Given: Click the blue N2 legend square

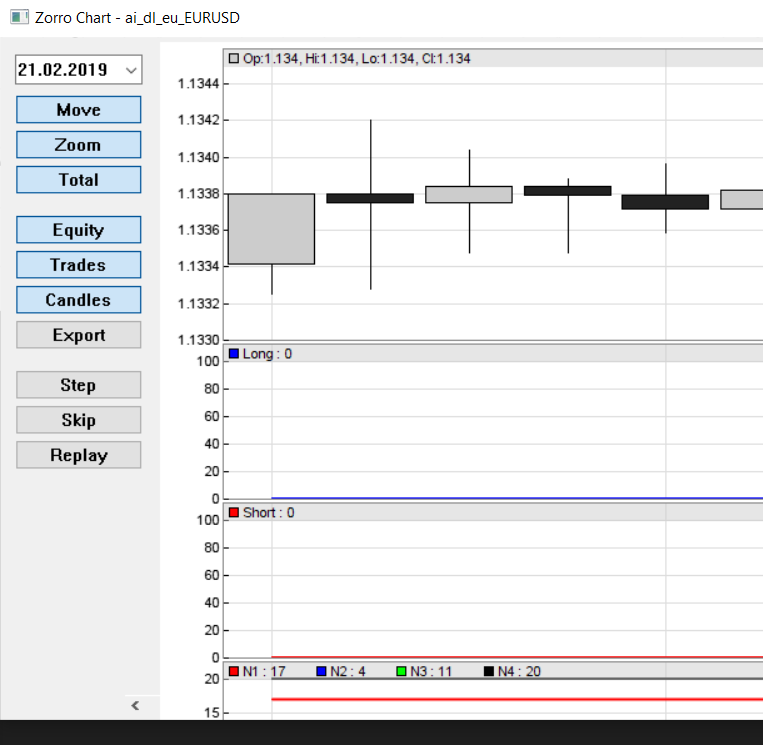Looking at the screenshot, I should click(322, 672).
